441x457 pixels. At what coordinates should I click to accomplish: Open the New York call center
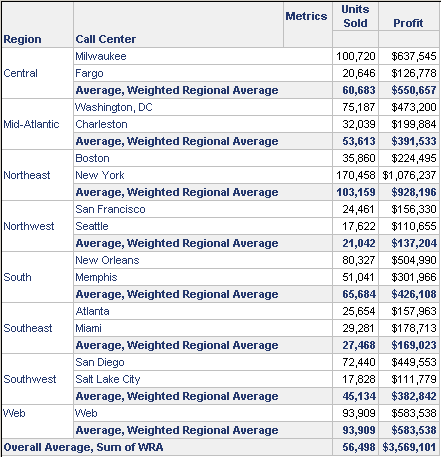coord(100,175)
